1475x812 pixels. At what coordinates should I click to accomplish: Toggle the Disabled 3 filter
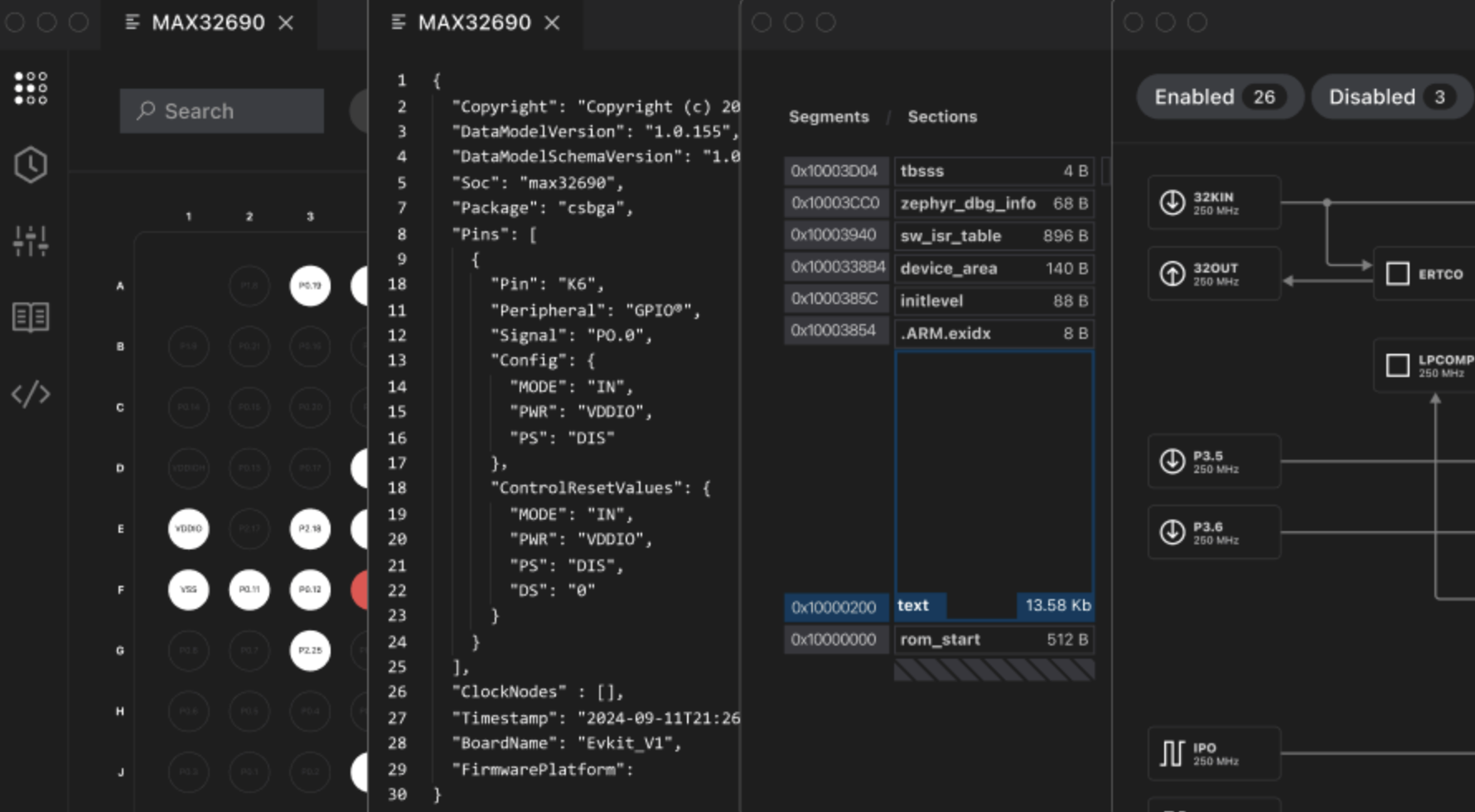click(x=1391, y=97)
